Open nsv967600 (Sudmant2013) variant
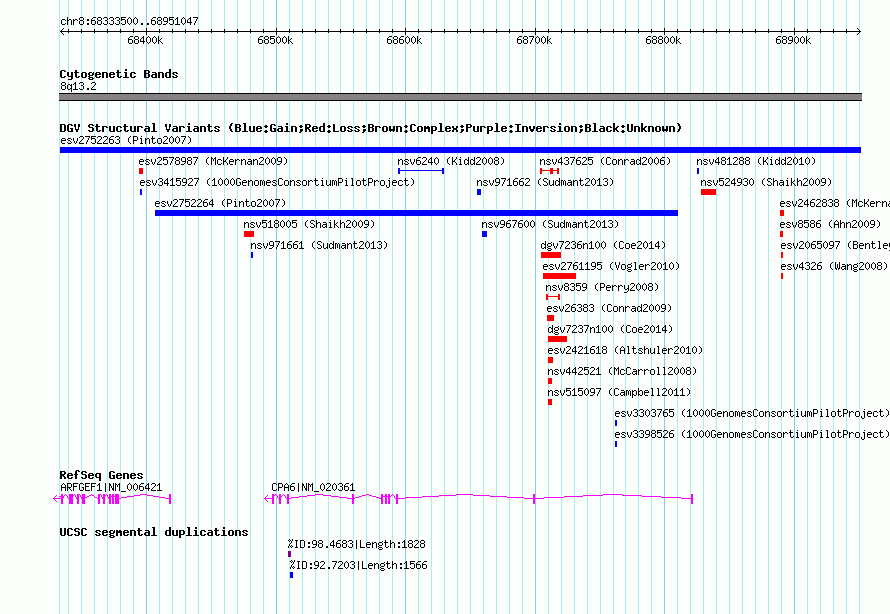Viewport: 890px width, 614px height. tap(550, 224)
